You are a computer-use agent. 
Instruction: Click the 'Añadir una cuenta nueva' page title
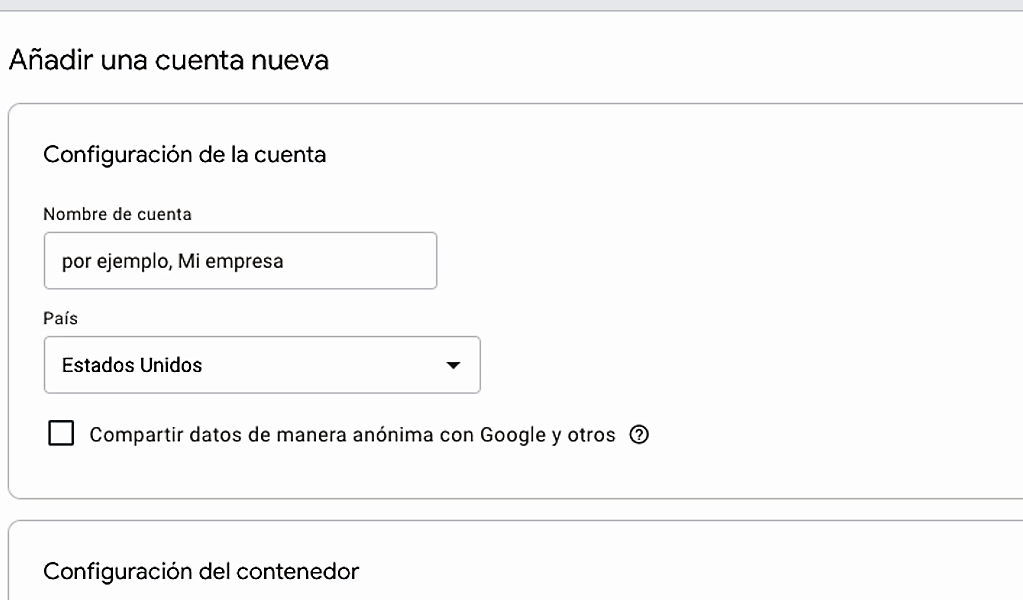169,61
